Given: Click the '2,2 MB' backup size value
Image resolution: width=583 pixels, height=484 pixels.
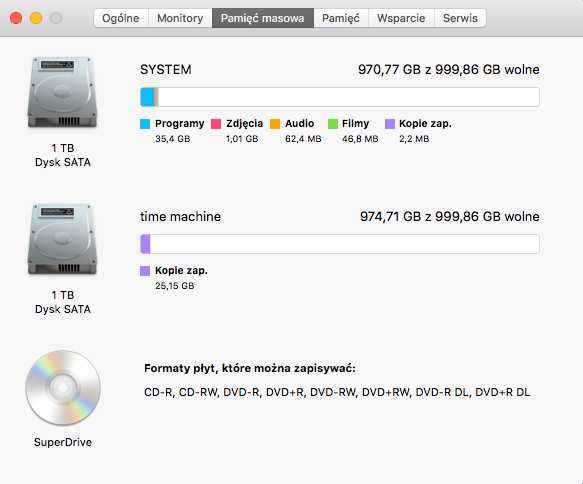Looking at the screenshot, I should (x=414, y=139).
